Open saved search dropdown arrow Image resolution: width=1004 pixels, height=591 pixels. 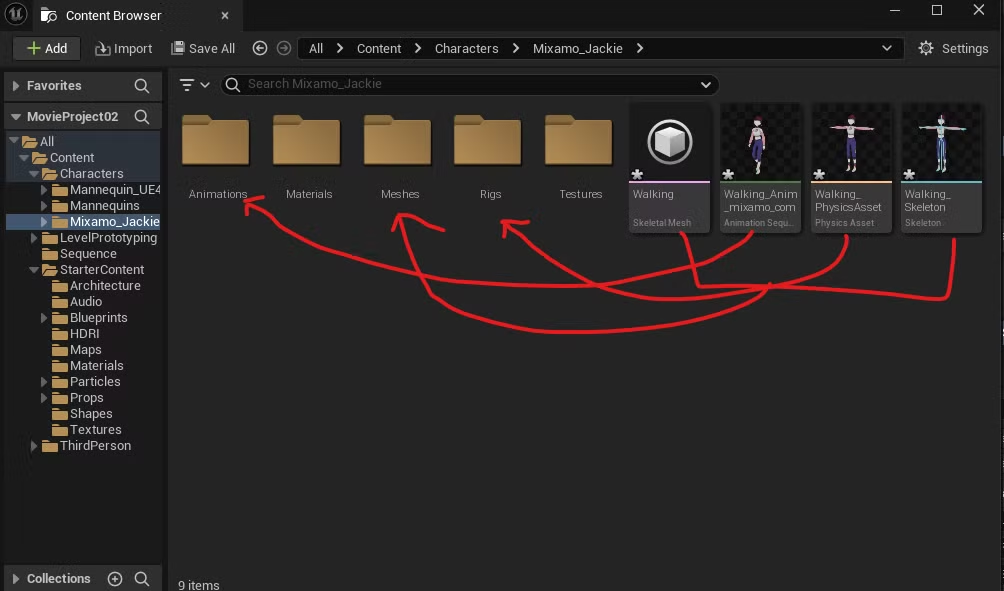coord(706,85)
